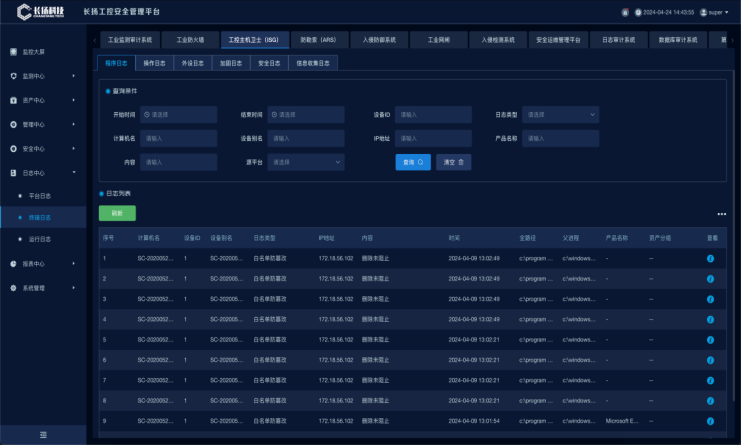This screenshot has height=445, width=741.
Task: Click the view info icon in row 1
Action: pos(710,258)
